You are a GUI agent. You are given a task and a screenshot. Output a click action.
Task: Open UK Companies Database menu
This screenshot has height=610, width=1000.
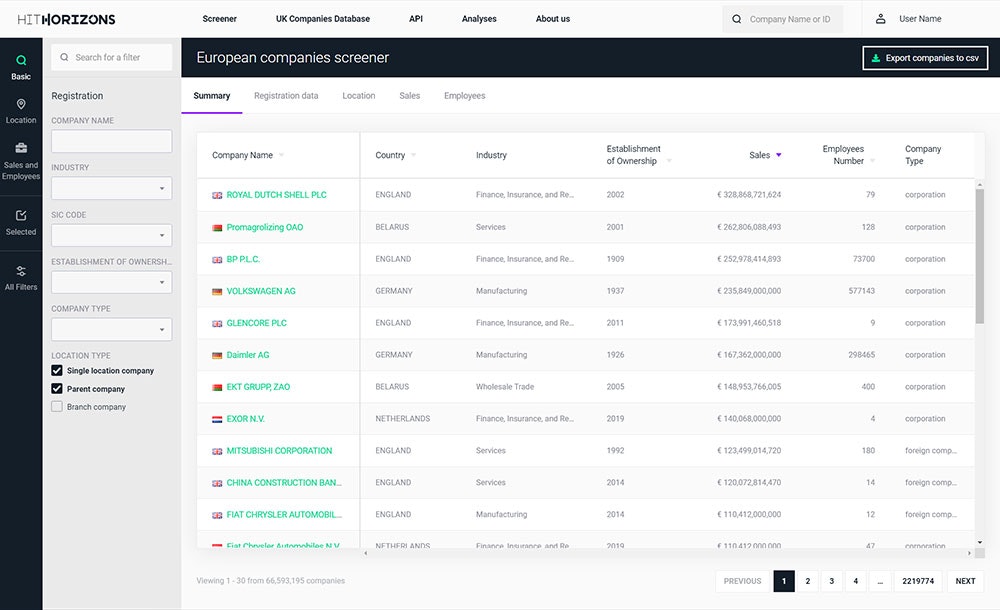point(323,19)
